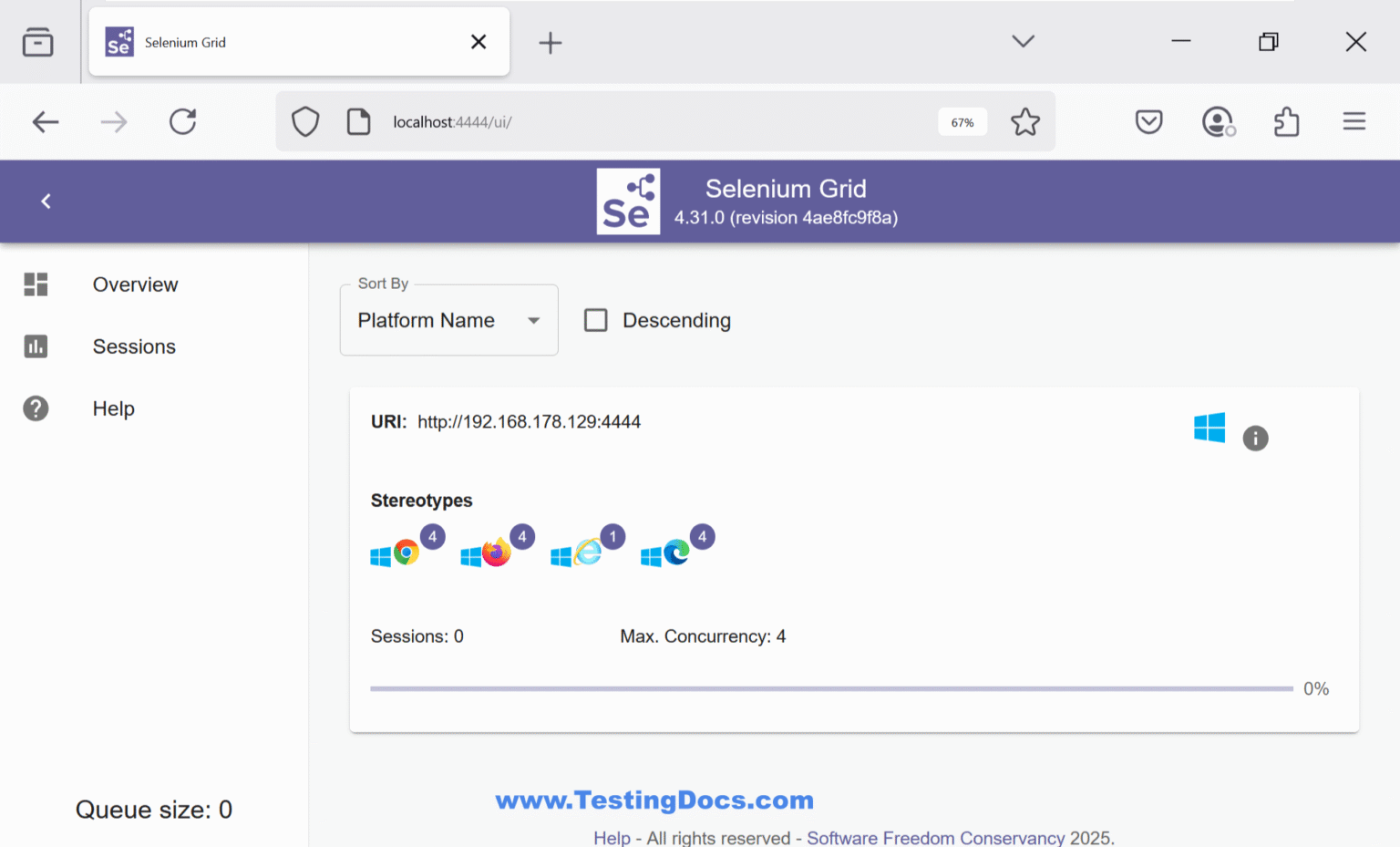Select the Chrome stereotype icon
1400x847 pixels.
pos(405,553)
